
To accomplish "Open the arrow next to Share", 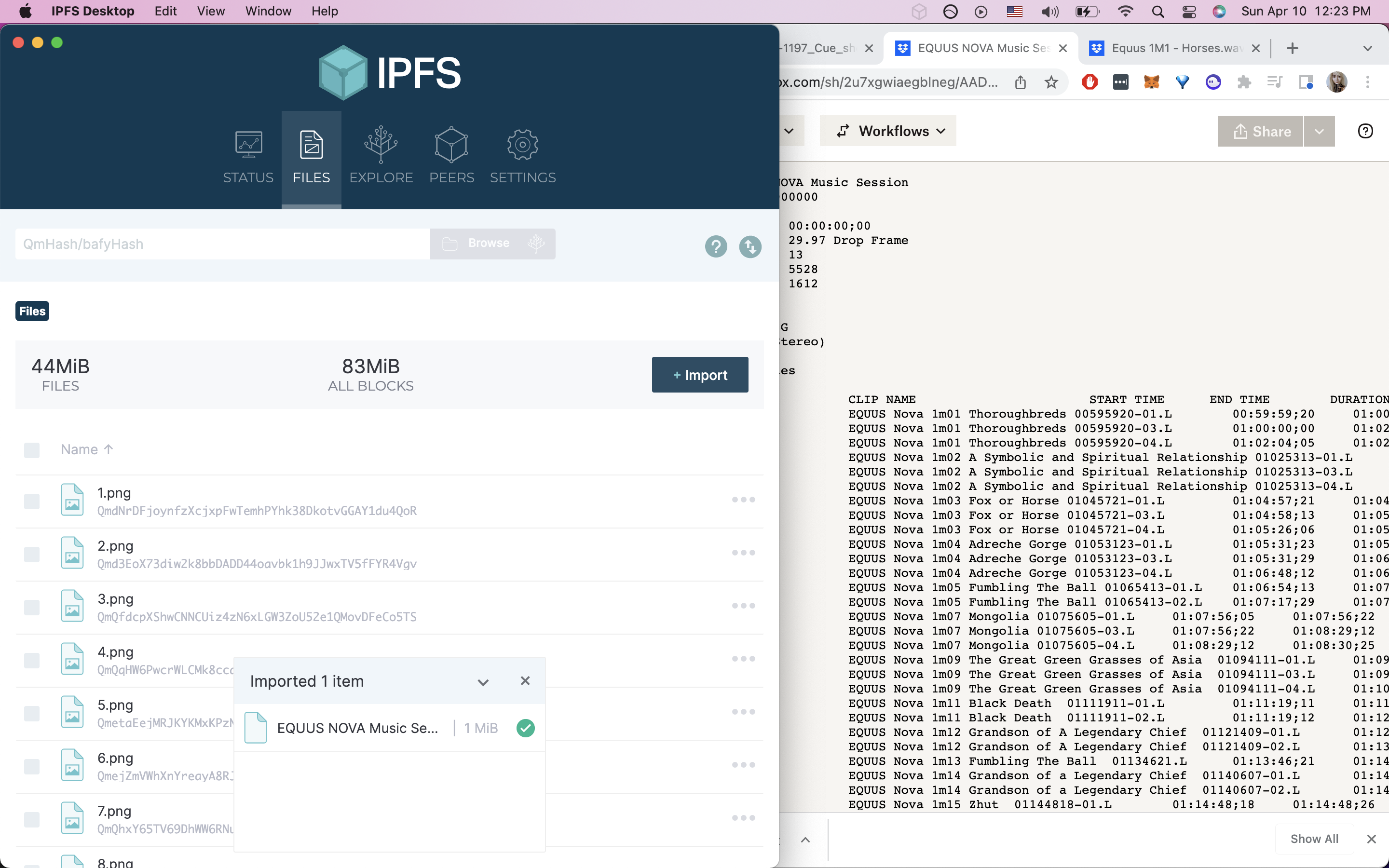I will 1319,132.
